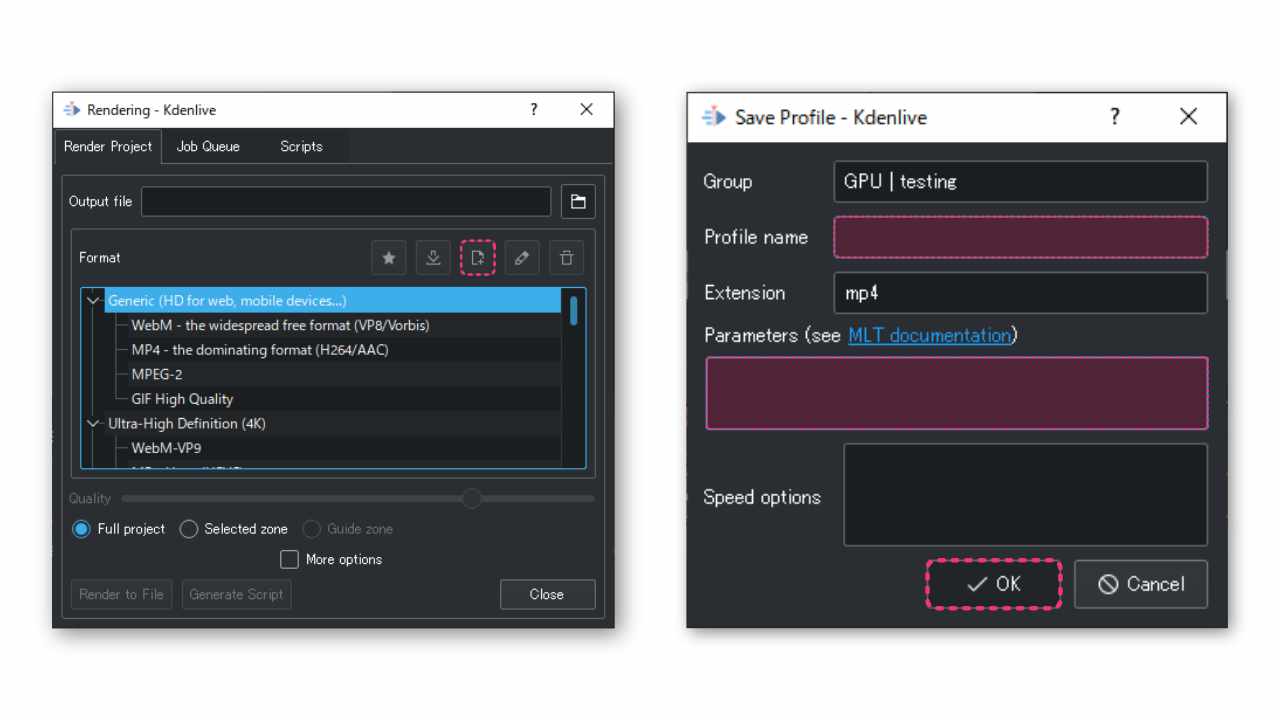Select the Selected zone radio button

point(189,529)
